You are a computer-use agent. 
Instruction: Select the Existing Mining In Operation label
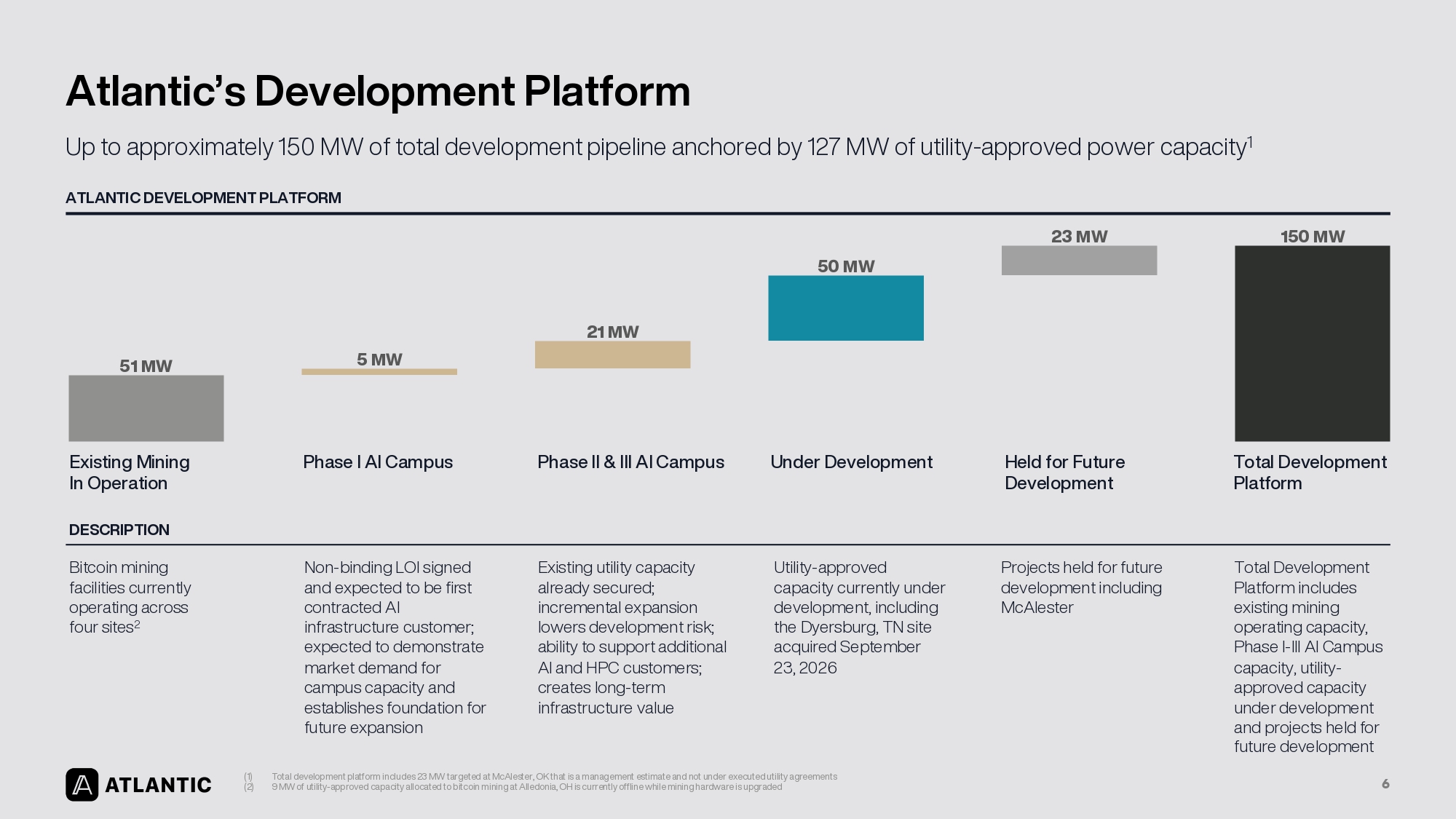pyautogui.click(x=130, y=472)
